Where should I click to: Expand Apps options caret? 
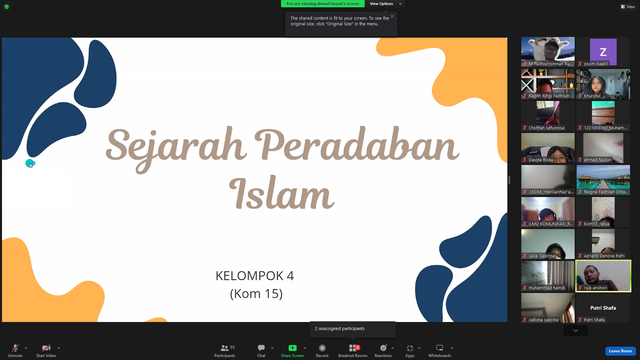point(419,348)
